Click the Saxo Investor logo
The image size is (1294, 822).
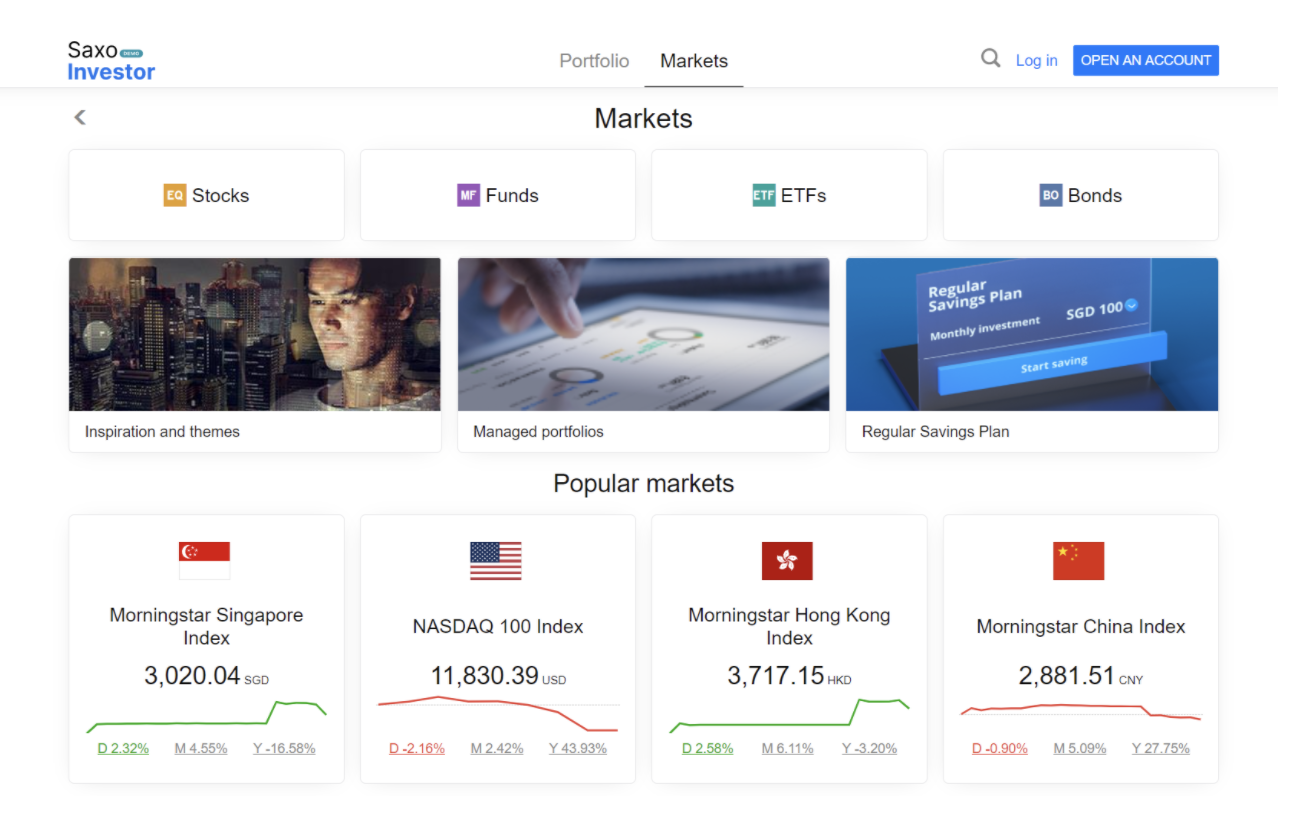point(111,60)
